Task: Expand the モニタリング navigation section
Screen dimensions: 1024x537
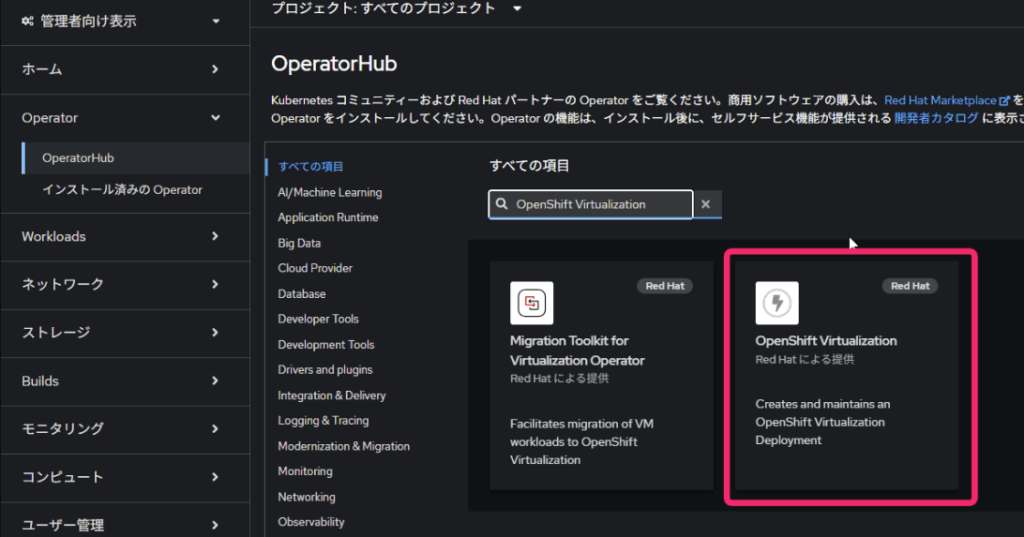Action: click(x=125, y=429)
